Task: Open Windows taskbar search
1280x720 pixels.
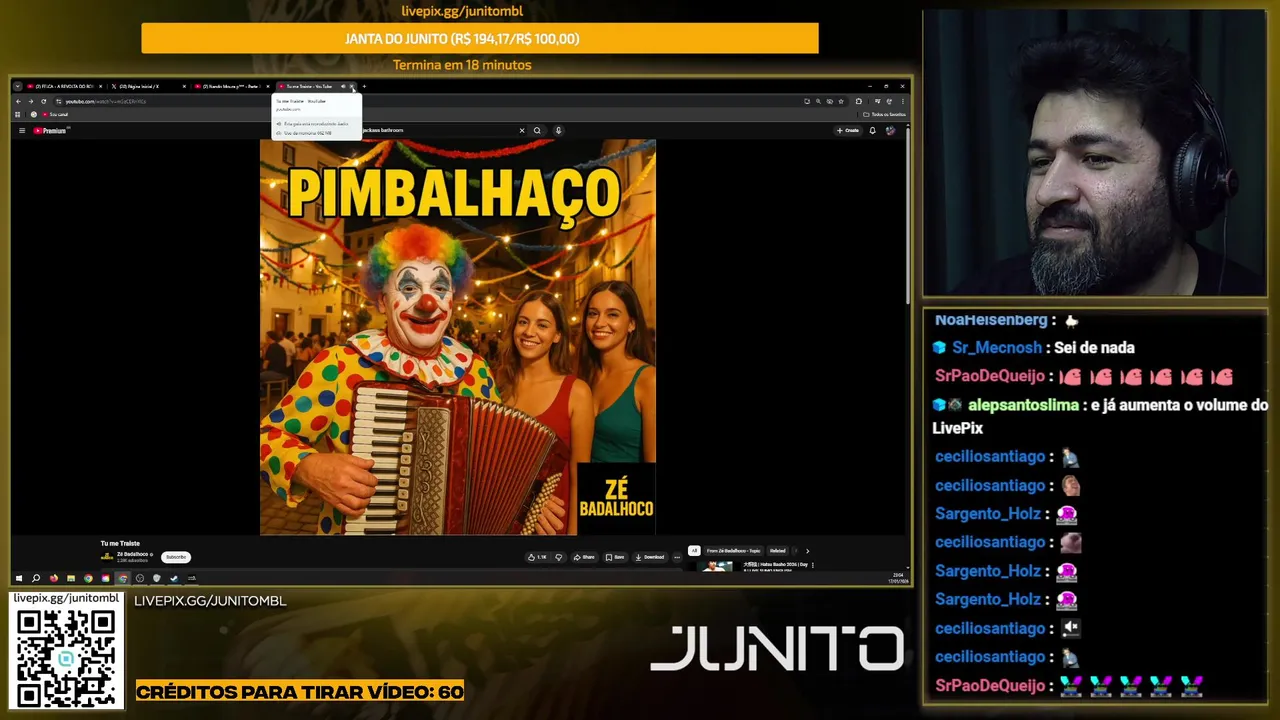Action: [36, 578]
